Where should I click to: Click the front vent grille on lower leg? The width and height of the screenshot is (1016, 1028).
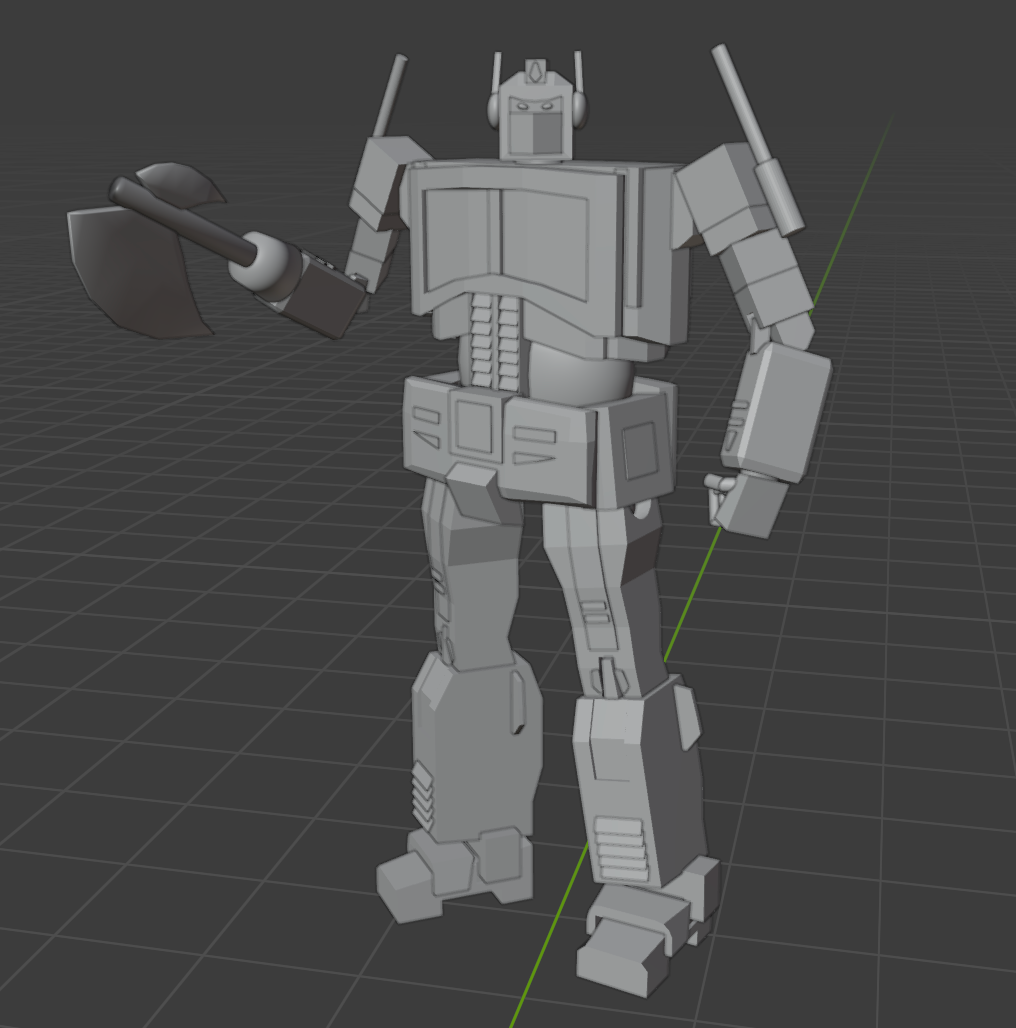tap(620, 848)
